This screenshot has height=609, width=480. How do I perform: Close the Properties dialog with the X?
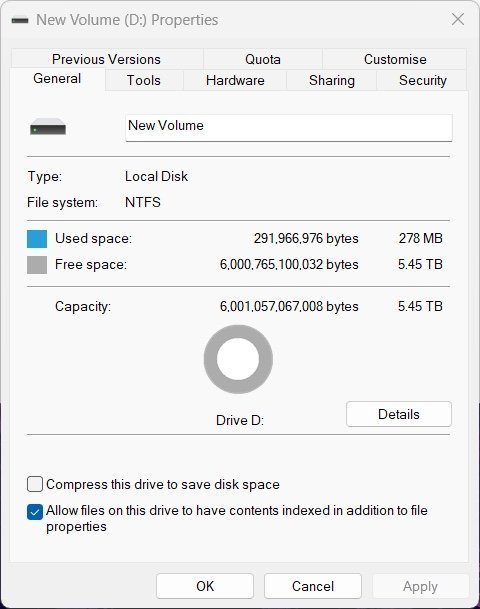(x=458, y=19)
